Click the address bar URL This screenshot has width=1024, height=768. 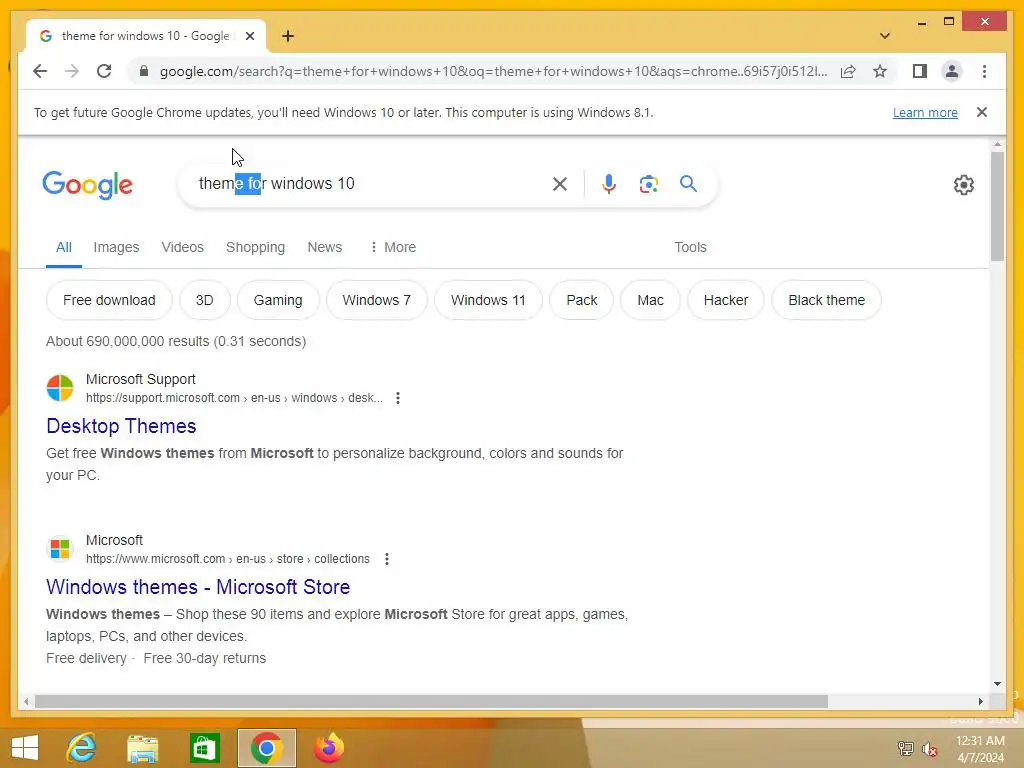[x=493, y=71]
